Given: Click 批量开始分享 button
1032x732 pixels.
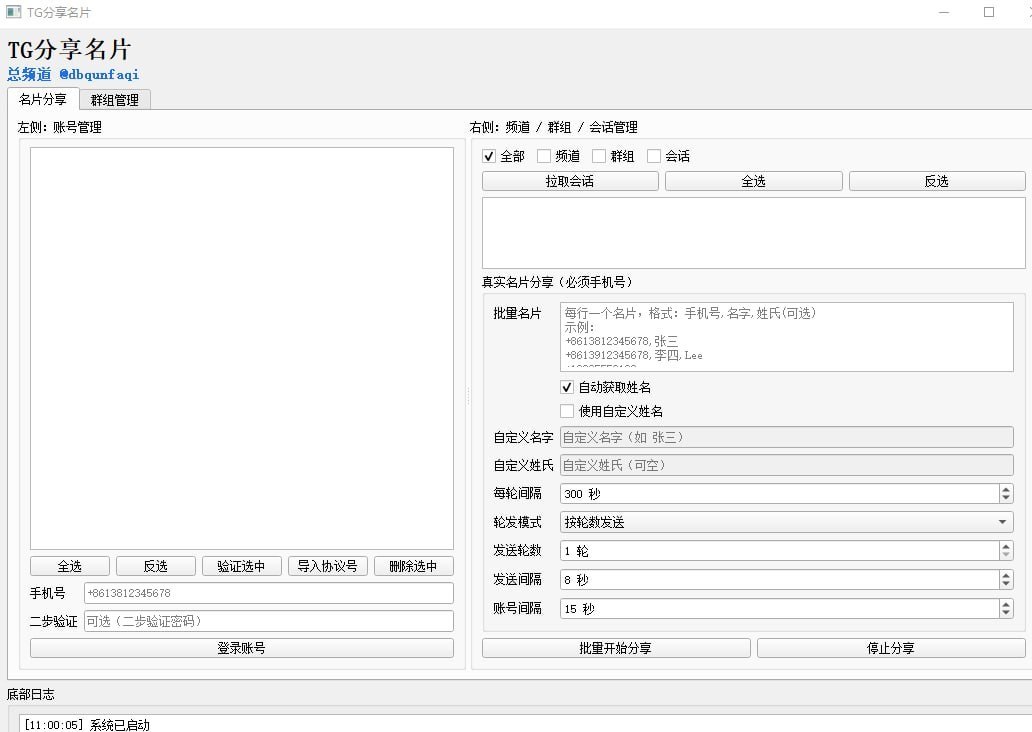Looking at the screenshot, I should (616, 648).
